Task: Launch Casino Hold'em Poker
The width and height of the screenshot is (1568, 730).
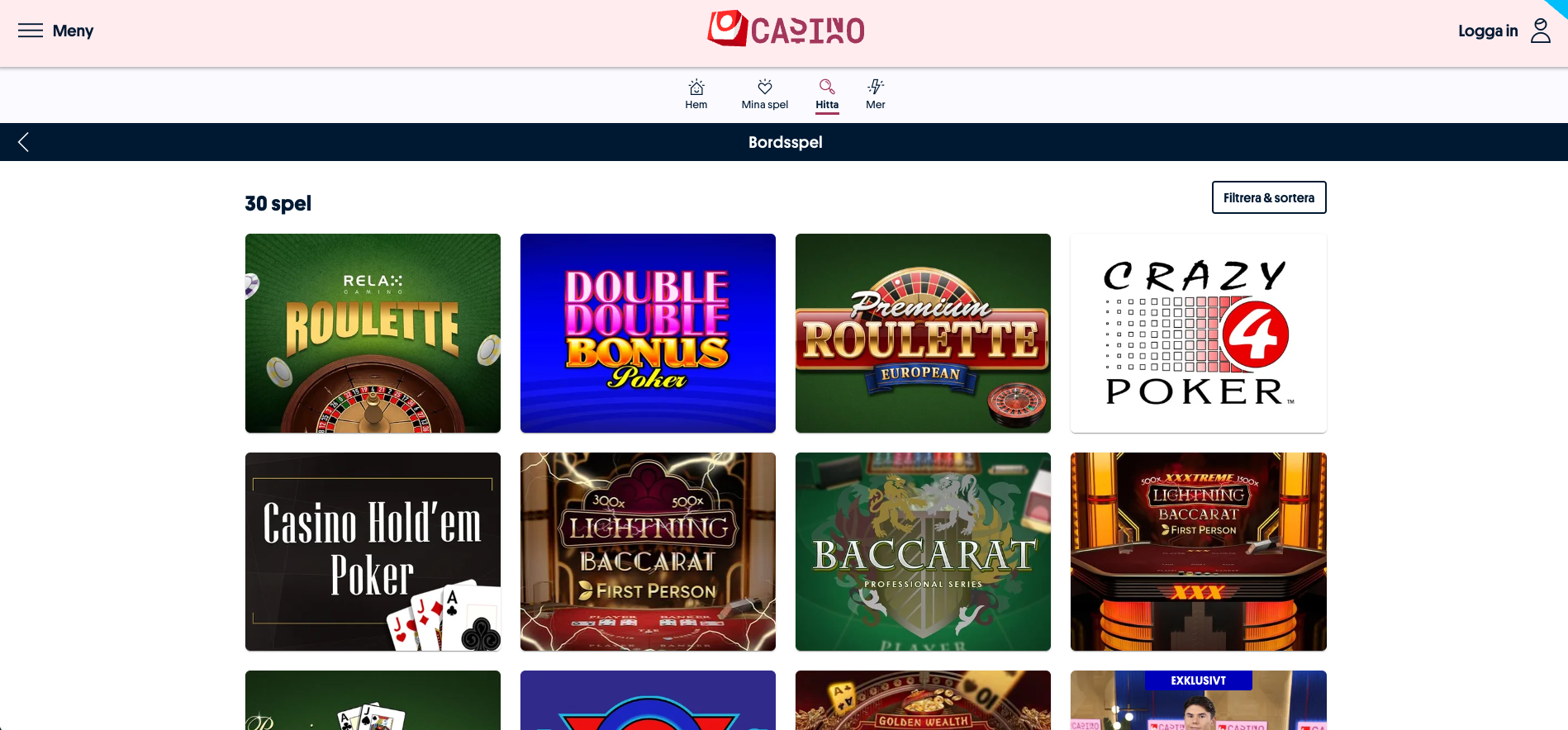Action: click(373, 552)
